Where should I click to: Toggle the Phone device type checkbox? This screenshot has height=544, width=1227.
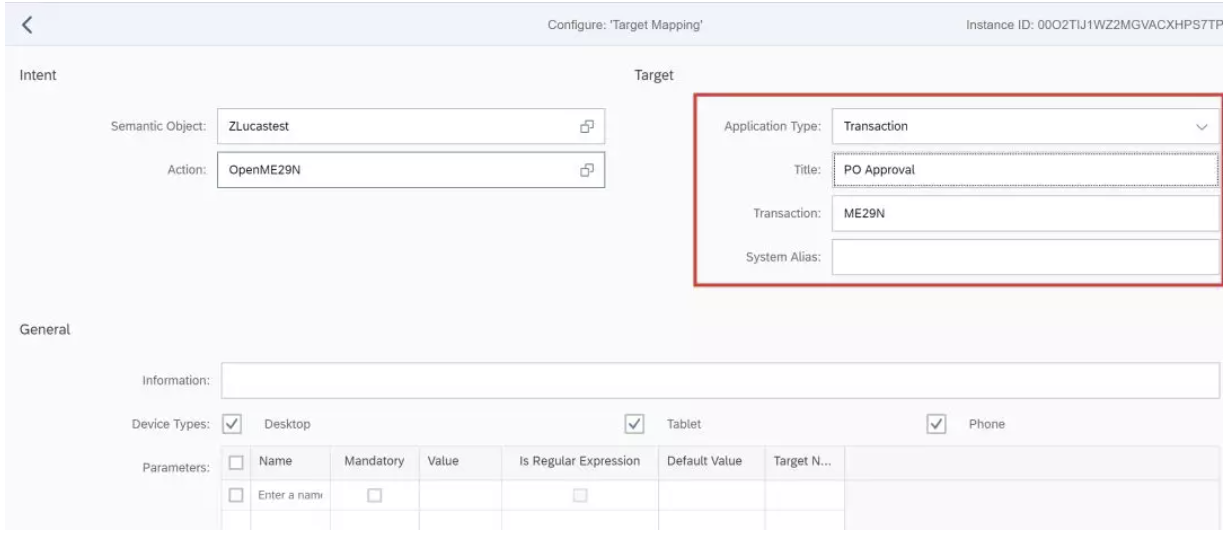click(937, 424)
